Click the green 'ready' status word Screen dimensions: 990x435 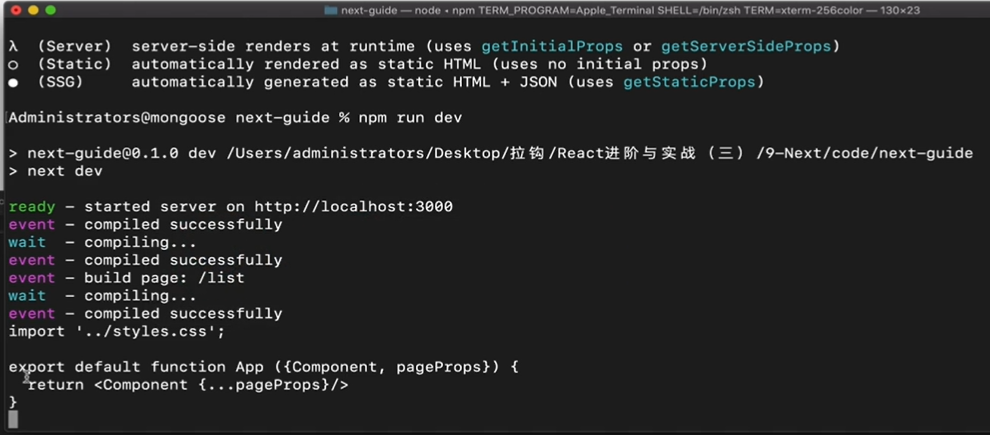click(31, 207)
